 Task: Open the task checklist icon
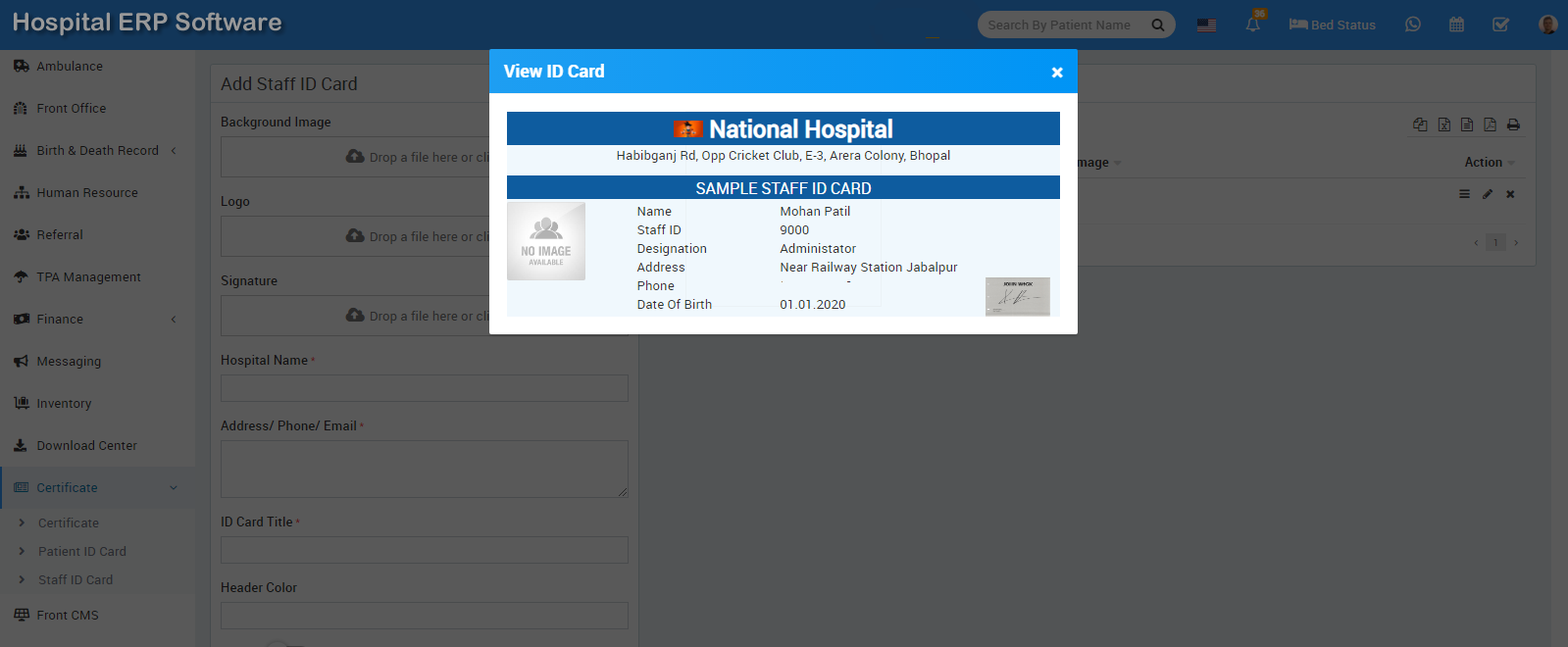1500,25
